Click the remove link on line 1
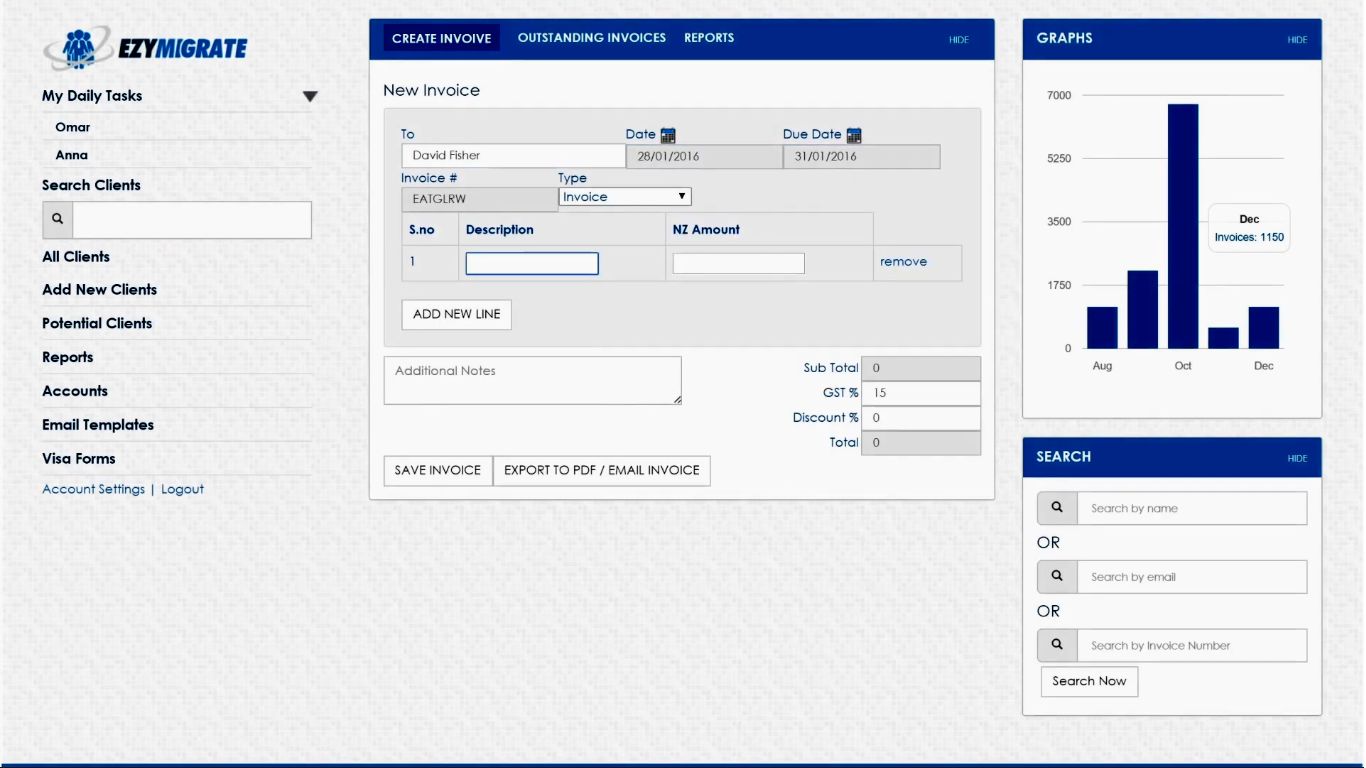This screenshot has width=1366, height=768. coord(903,262)
